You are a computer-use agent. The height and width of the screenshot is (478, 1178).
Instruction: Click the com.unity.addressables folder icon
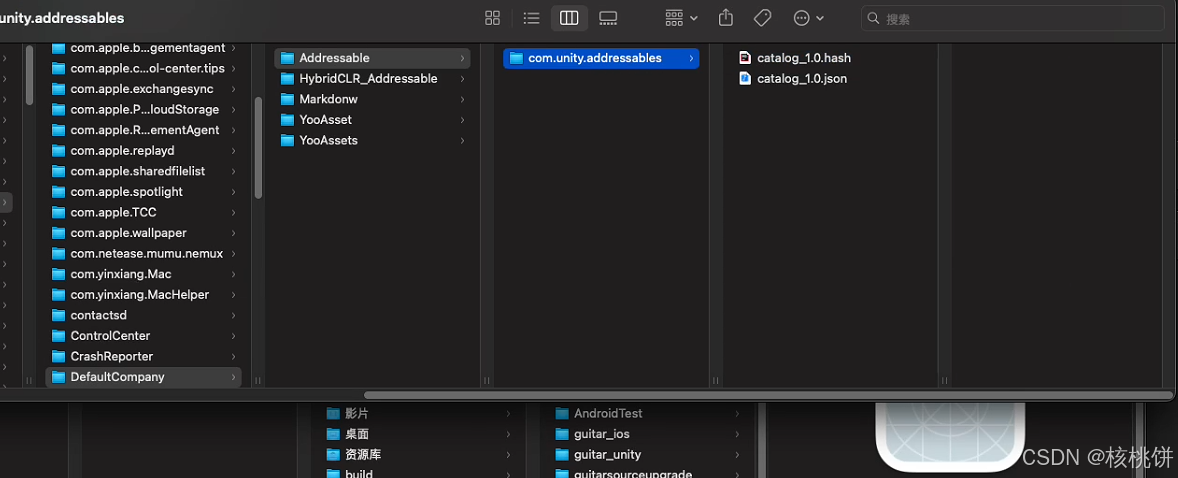tap(515, 58)
